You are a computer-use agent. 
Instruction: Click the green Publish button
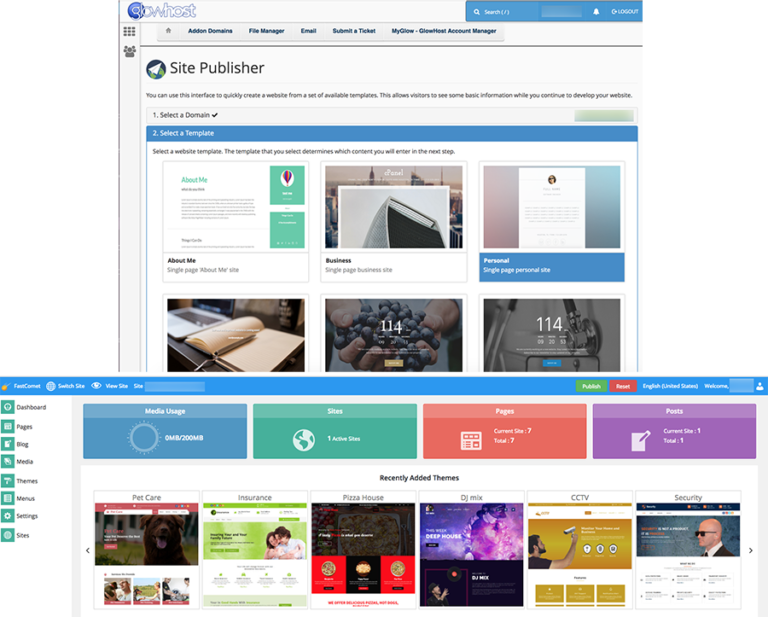point(591,386)
